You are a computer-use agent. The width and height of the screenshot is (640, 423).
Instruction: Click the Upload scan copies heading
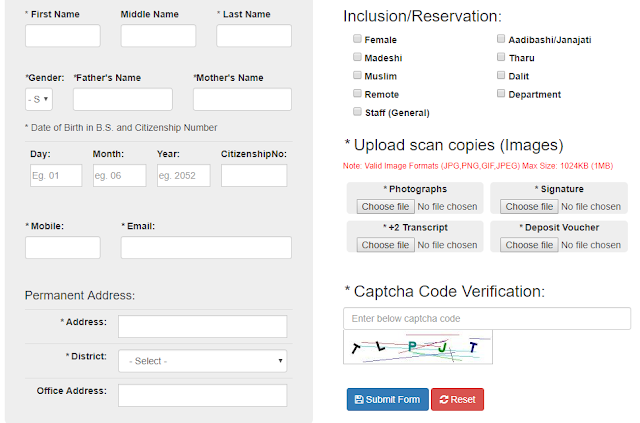[x=454, y=145]
